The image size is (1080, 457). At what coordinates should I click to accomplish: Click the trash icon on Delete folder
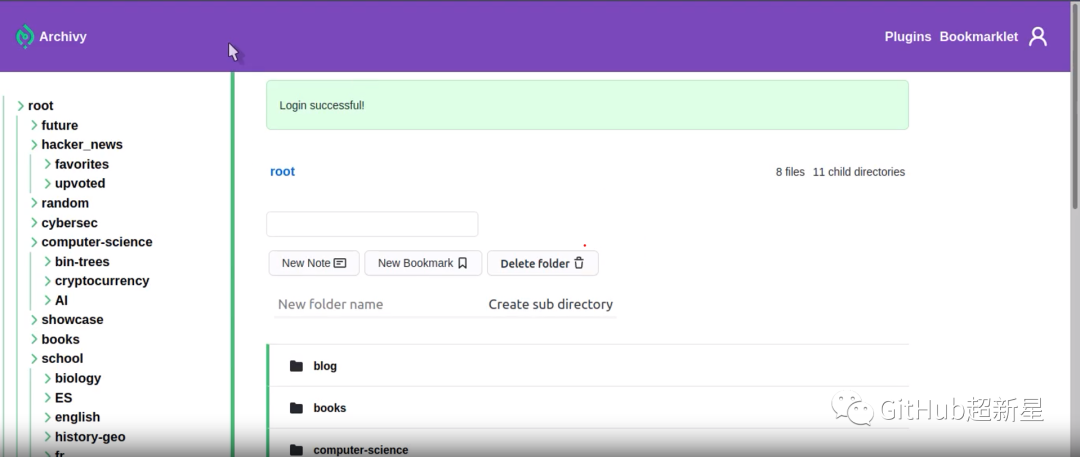tap(579, 263)
